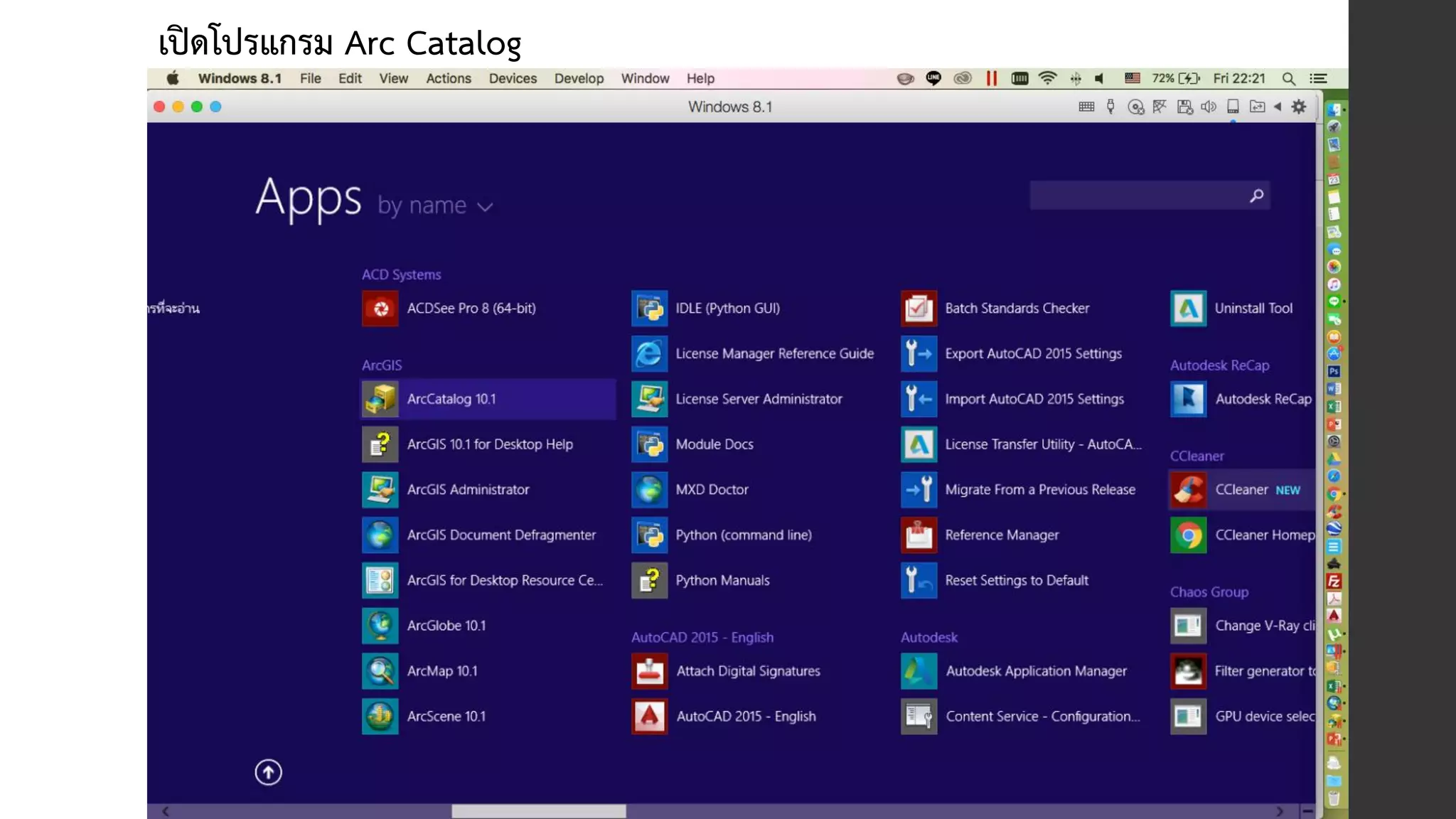This screenshot has width=1456, height=819.
Task: Open Export AutoCAD 2015 Settings icon
Action: point(919,354)
